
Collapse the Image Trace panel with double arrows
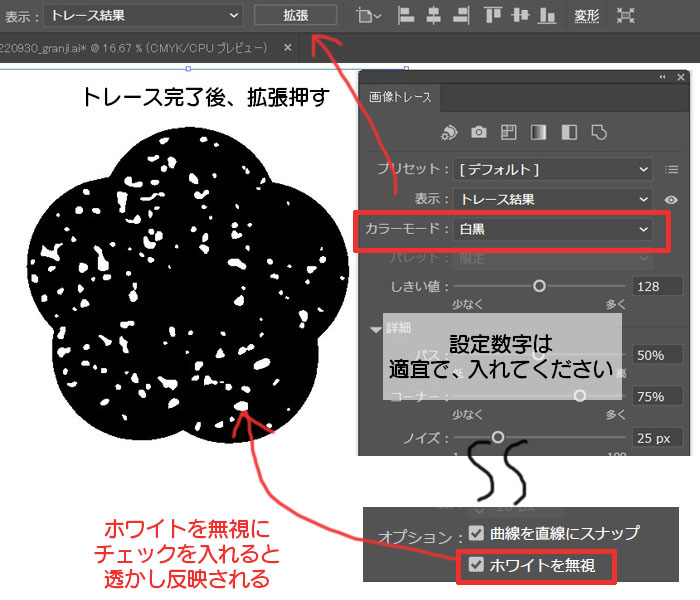pyautogui.click(x=662, y=77)
